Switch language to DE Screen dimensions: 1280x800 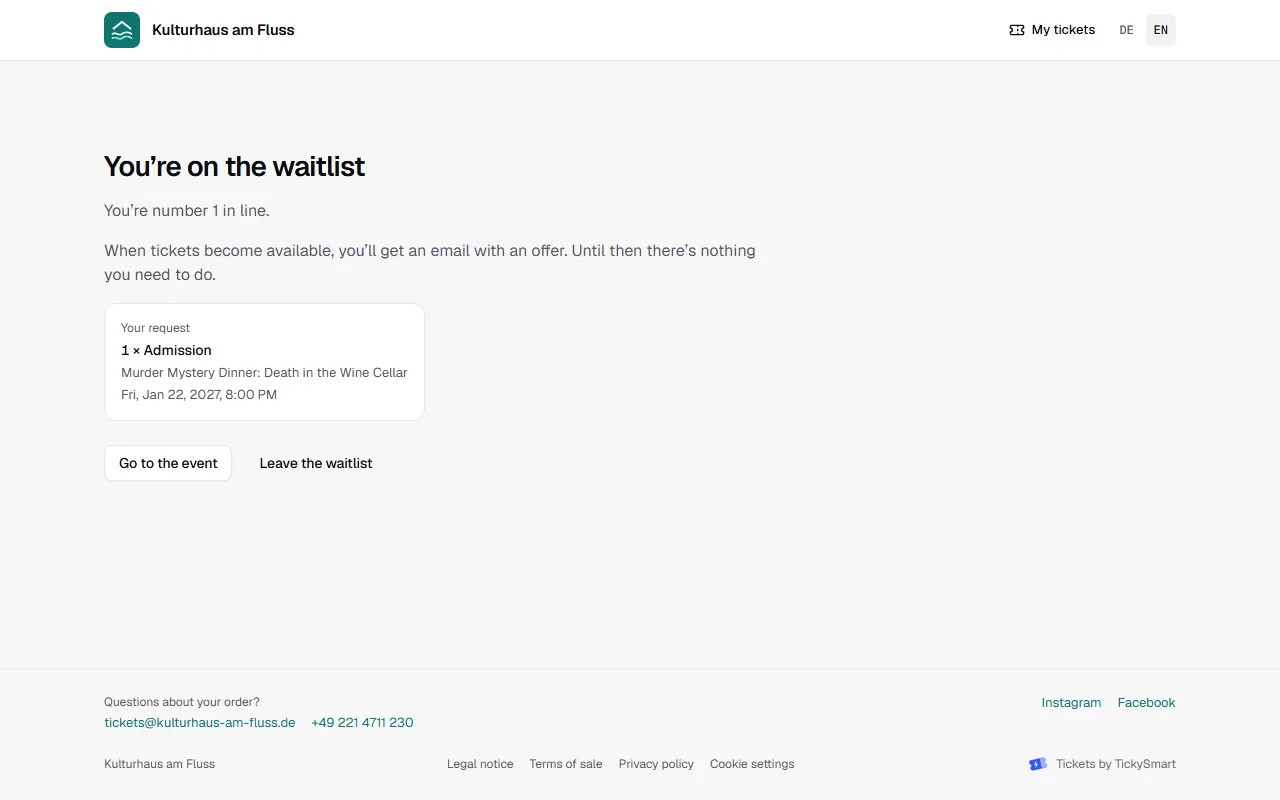pyautogui.click(x=1126, y=30)
